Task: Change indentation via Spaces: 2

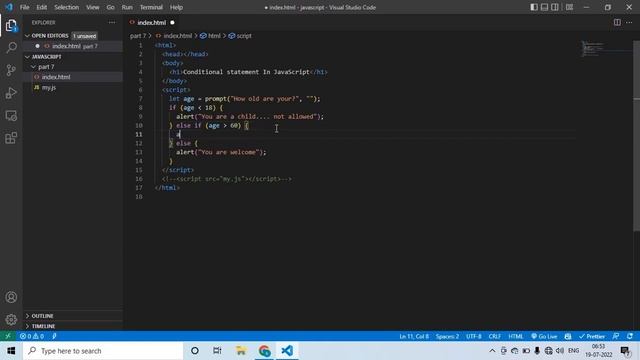Action: click(x=447, y=336)
